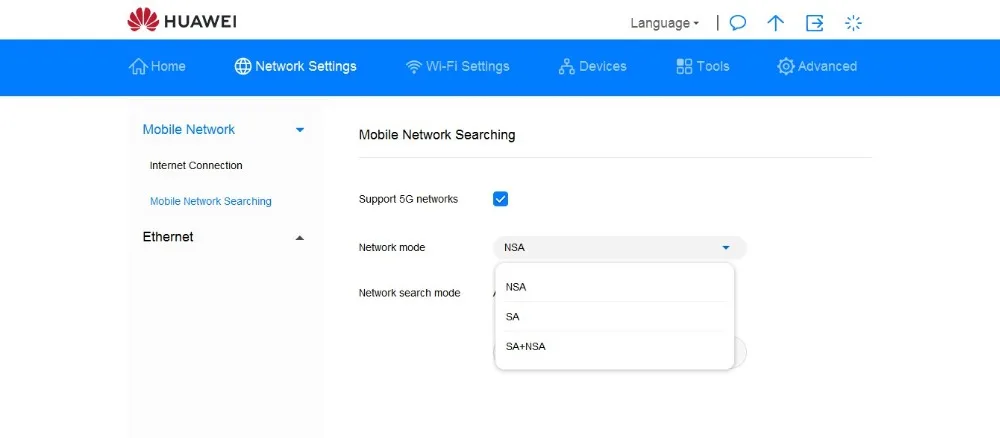Click the logout exit icon
Image resolution: width=1000 pixels, height=438 pixels.
point(815,23)
